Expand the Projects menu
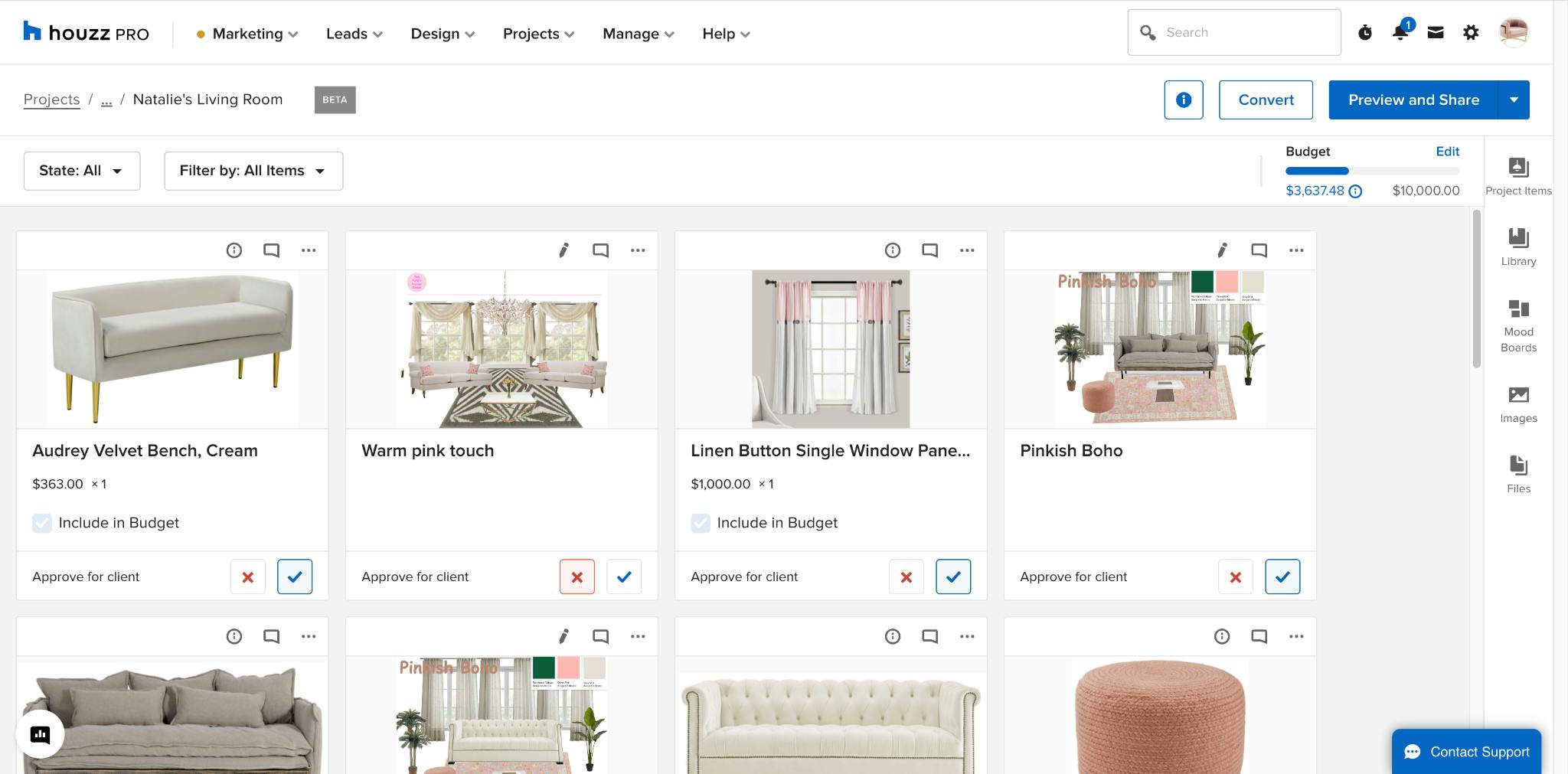The image size is (1568, 774). [x=538, y=34]
